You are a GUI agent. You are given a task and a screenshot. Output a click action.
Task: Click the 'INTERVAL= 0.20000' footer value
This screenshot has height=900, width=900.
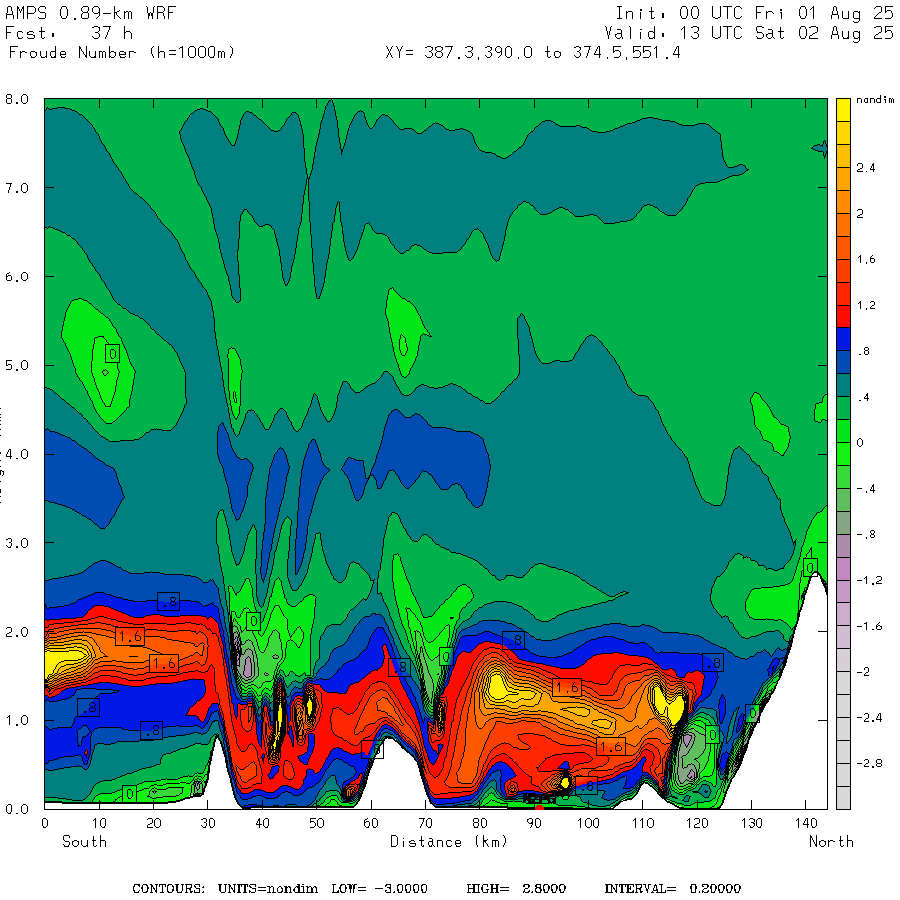(x=672, y=889)
